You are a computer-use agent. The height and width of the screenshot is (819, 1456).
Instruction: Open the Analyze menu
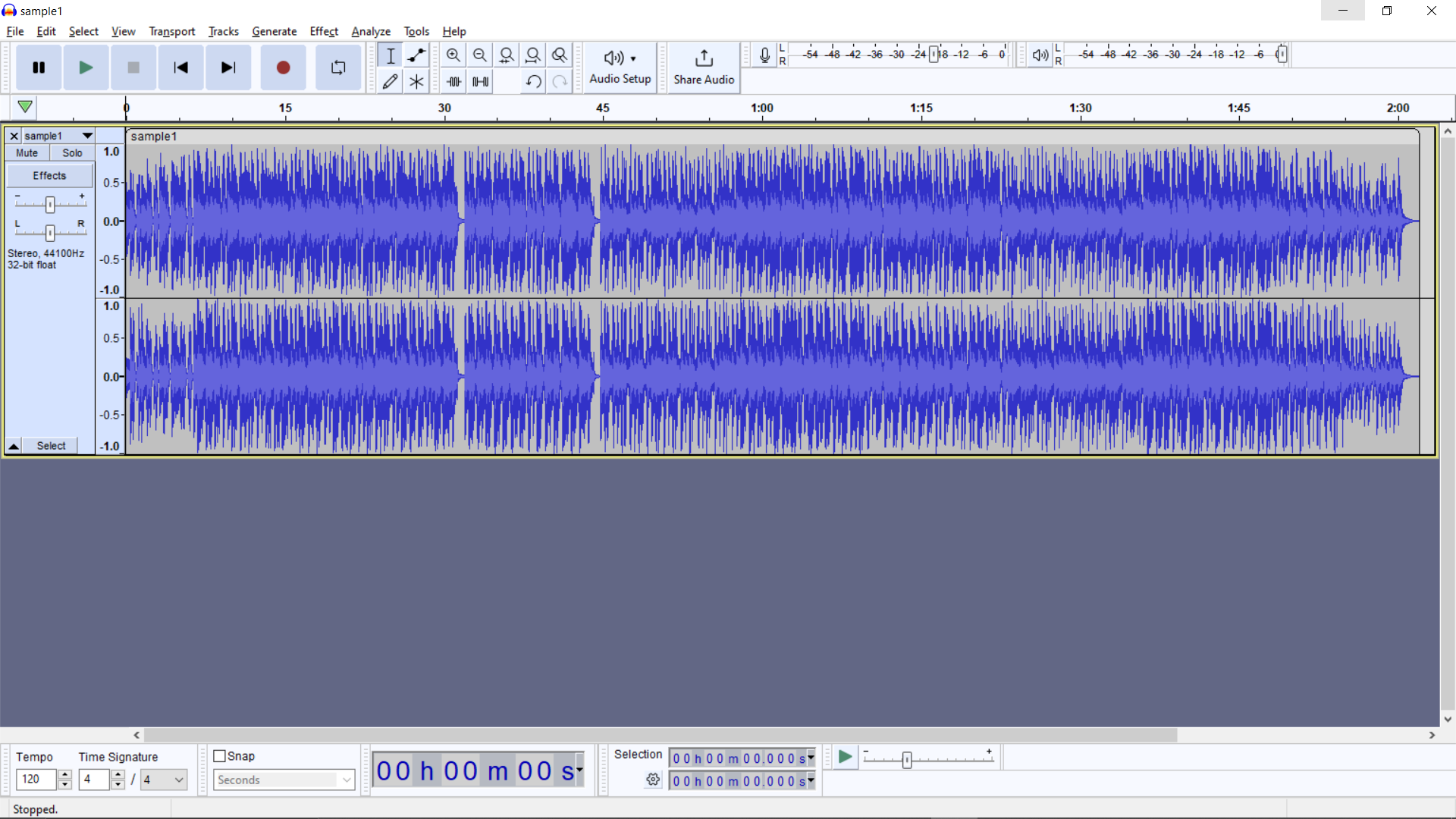tap(370, 31)
